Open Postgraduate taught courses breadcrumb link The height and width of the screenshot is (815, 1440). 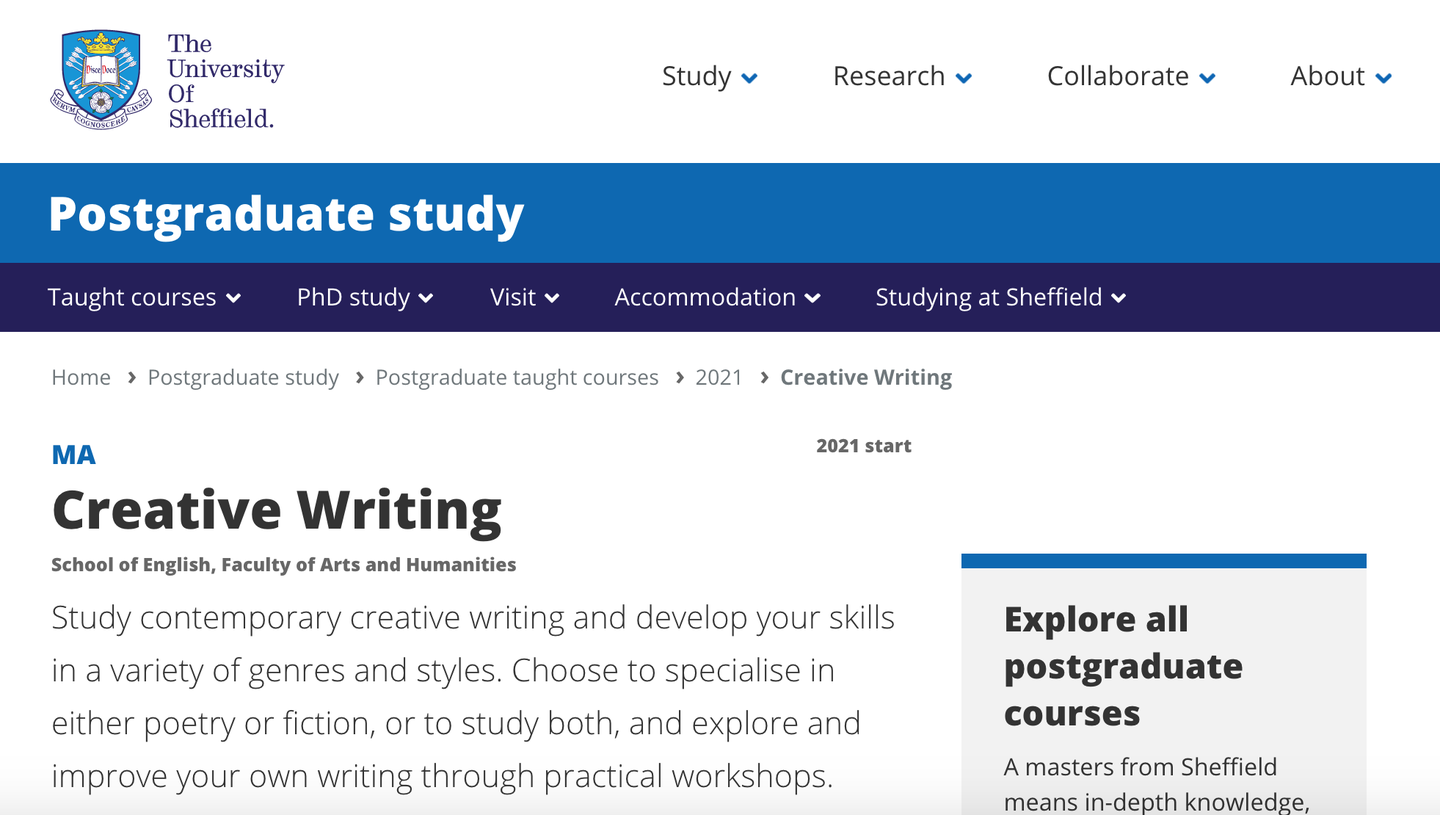pos(516,377)
